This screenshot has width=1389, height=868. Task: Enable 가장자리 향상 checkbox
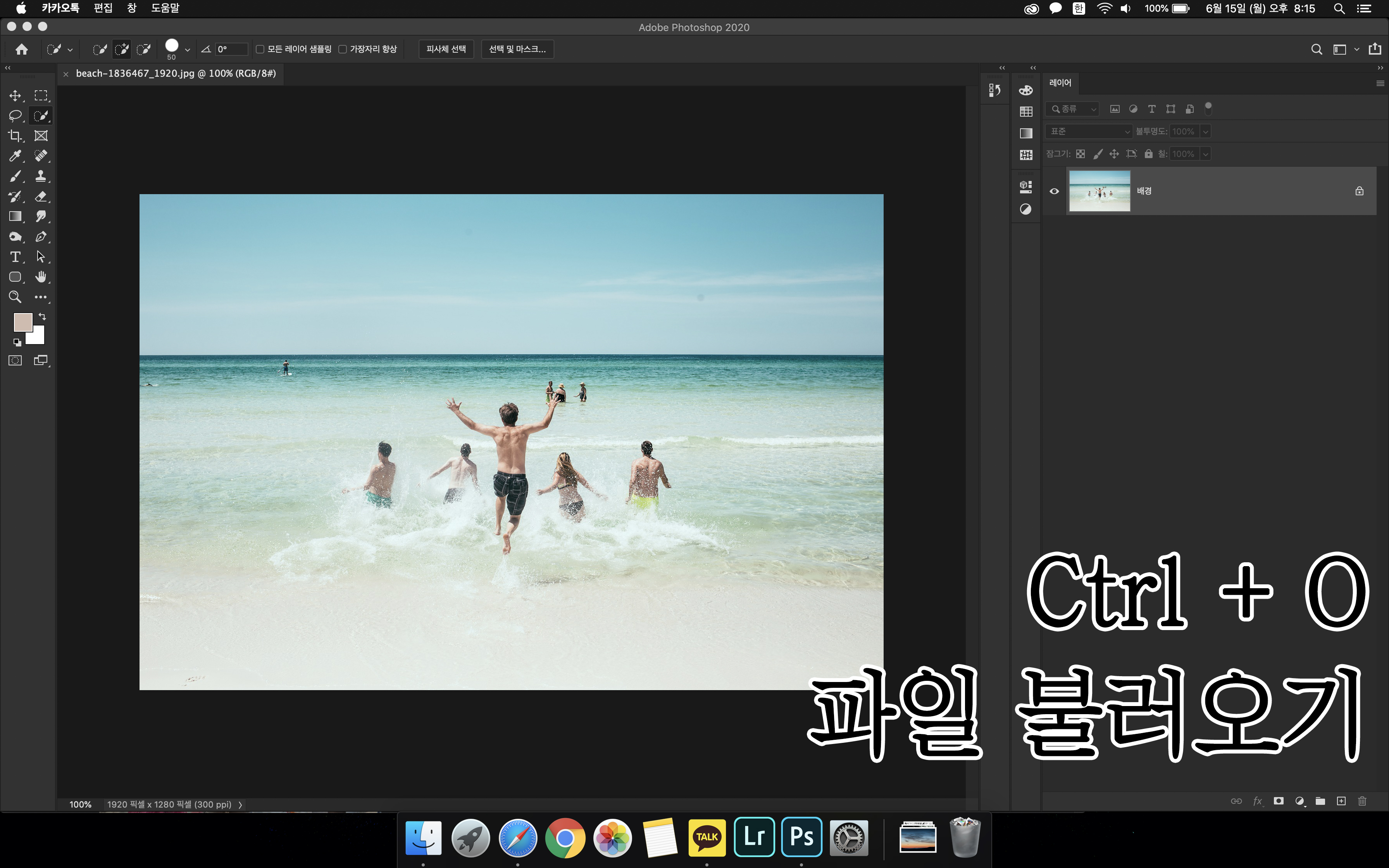(x=343, y=49)
